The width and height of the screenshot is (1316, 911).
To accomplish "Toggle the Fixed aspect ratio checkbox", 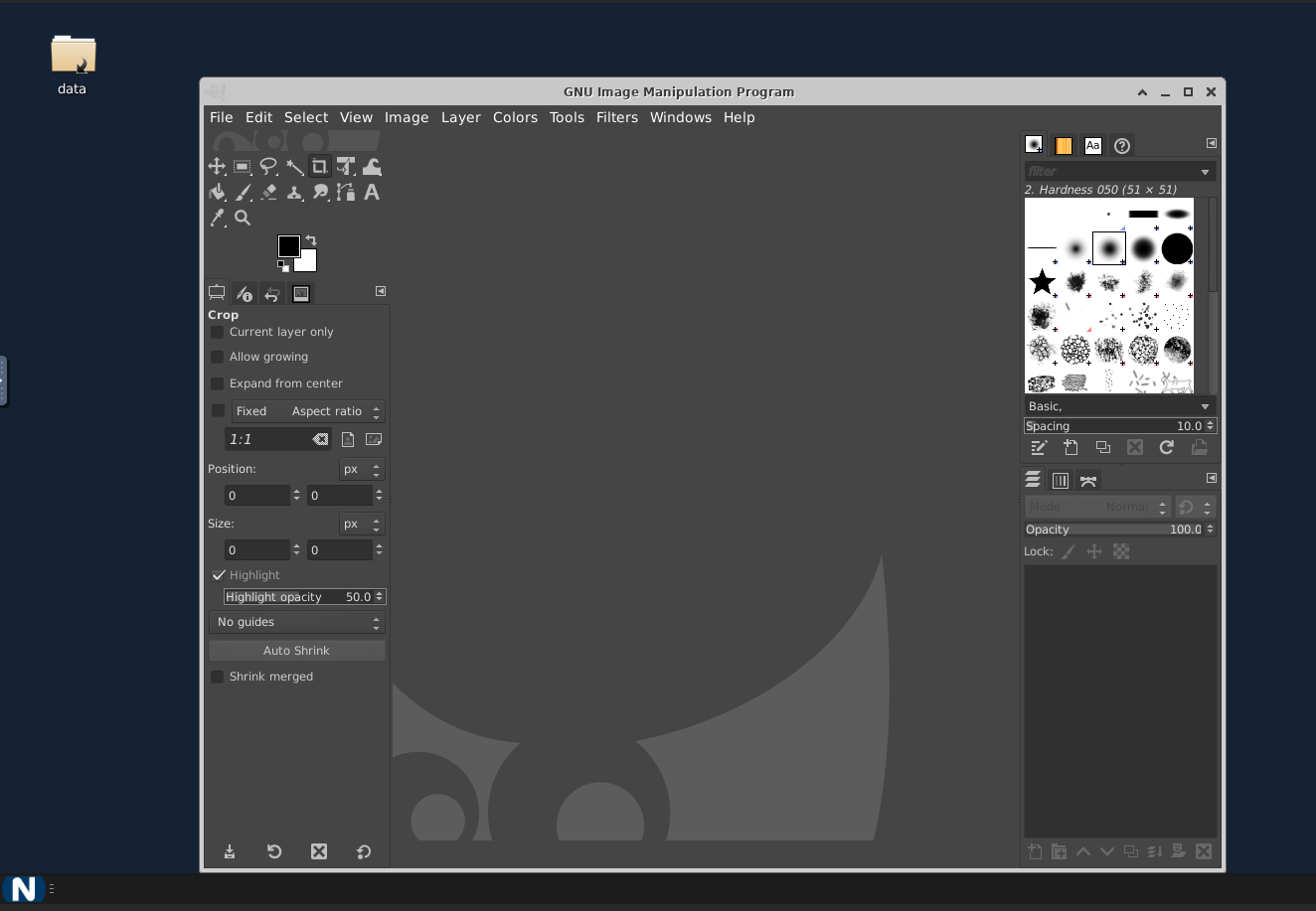I will tap(218, 411).
